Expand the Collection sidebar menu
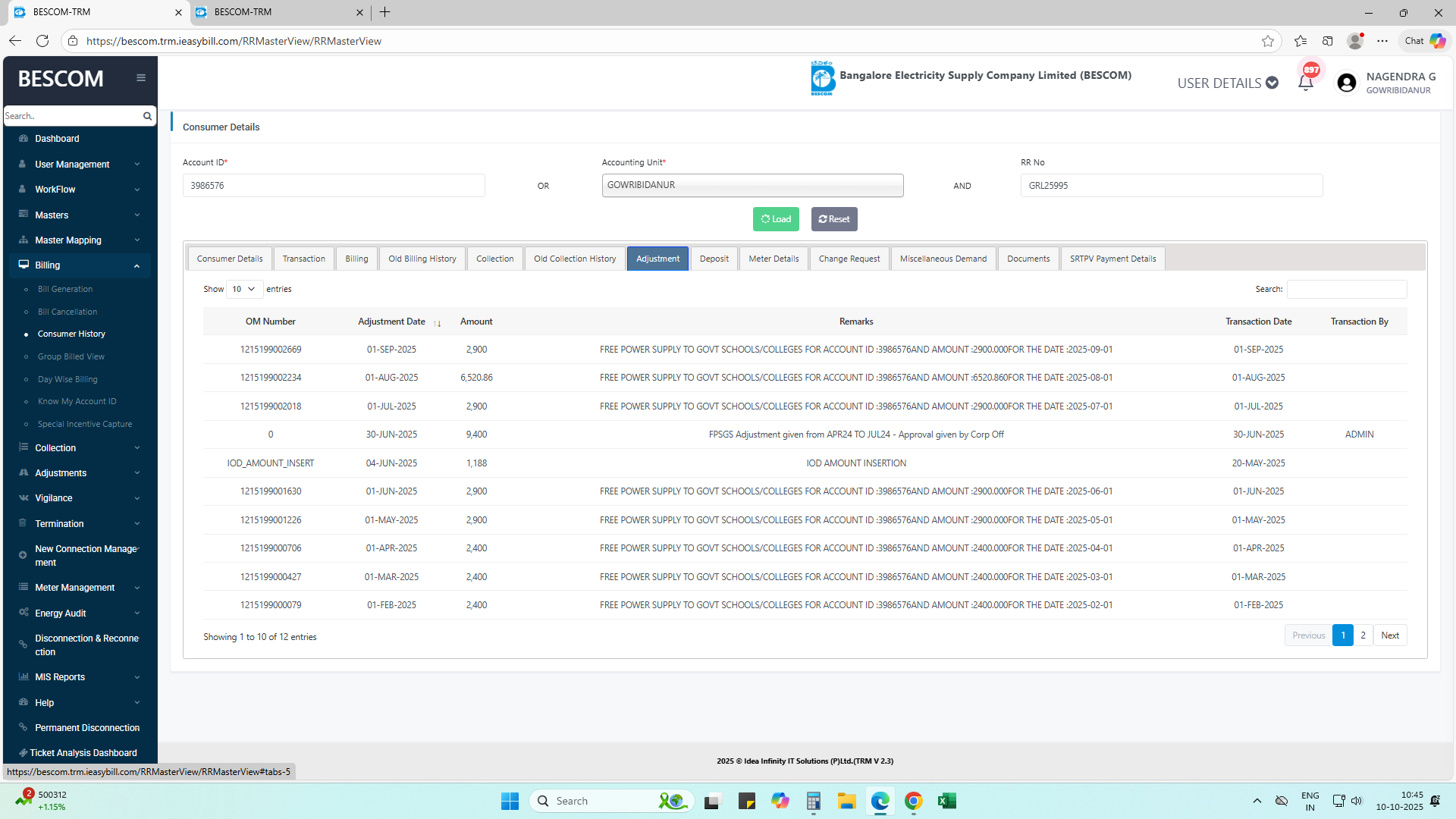 (80, 448)
